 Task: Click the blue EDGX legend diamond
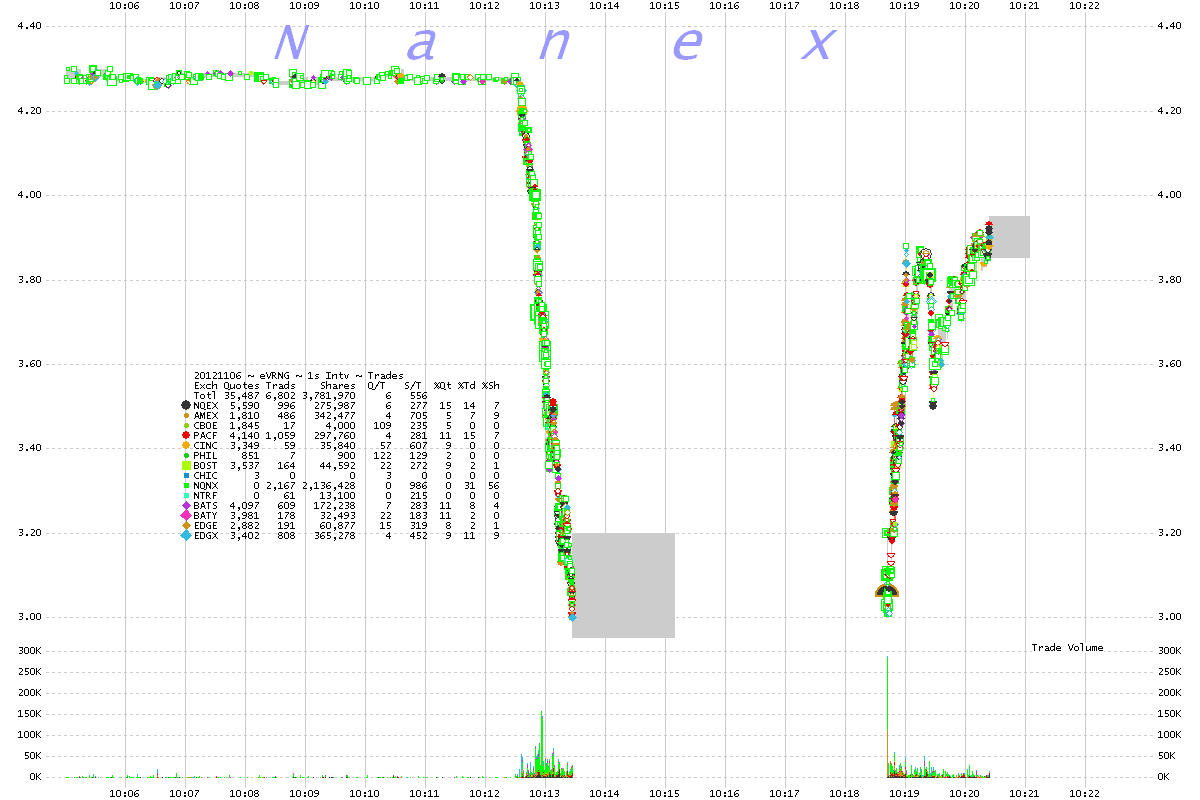pos(186,537)
